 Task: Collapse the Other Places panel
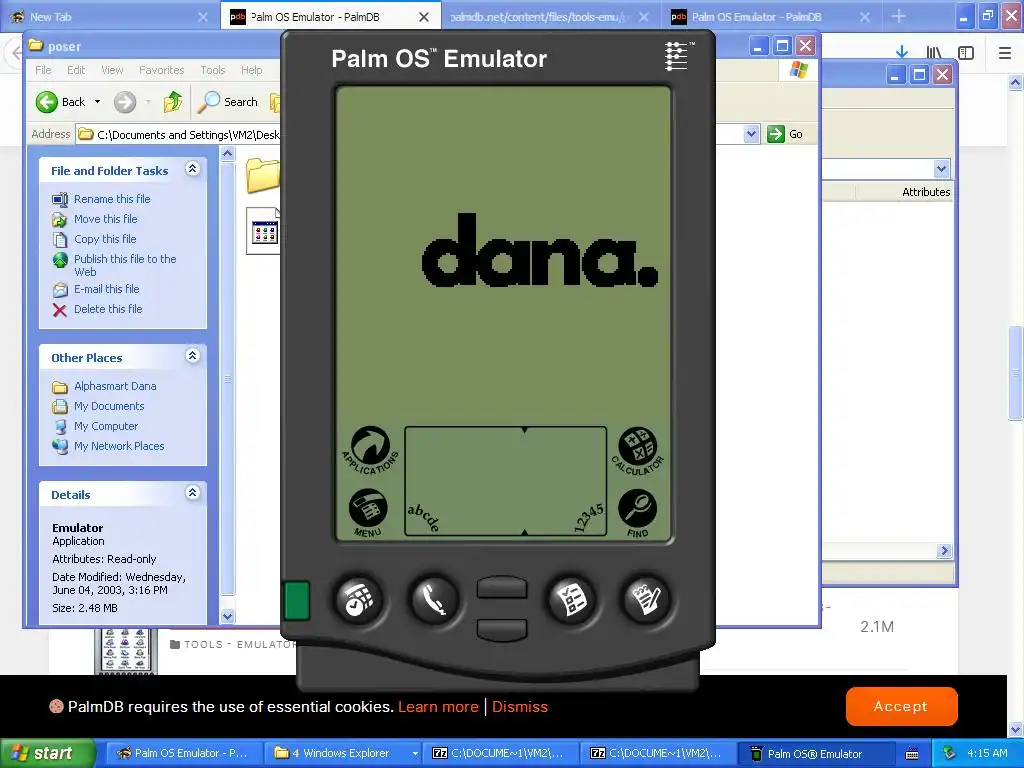[x=192, y=356]
